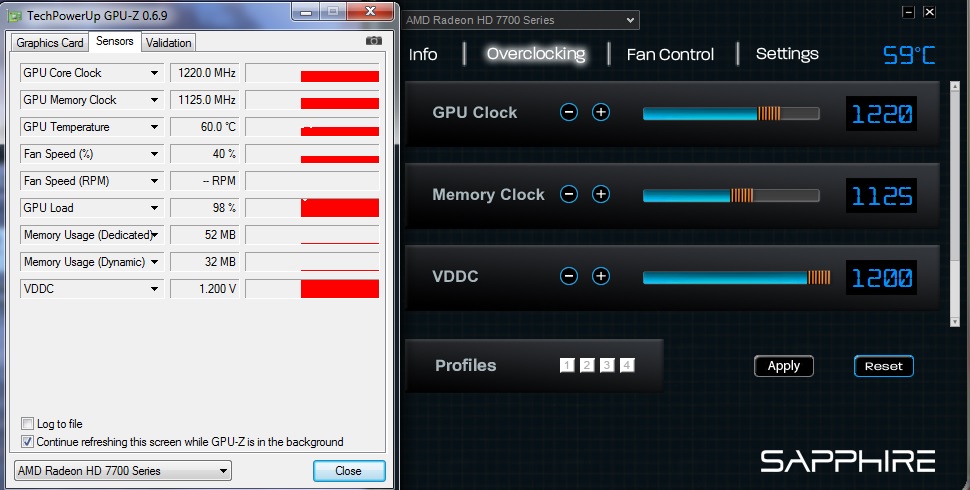Enable Log to file checkbox

click(27, 424)
